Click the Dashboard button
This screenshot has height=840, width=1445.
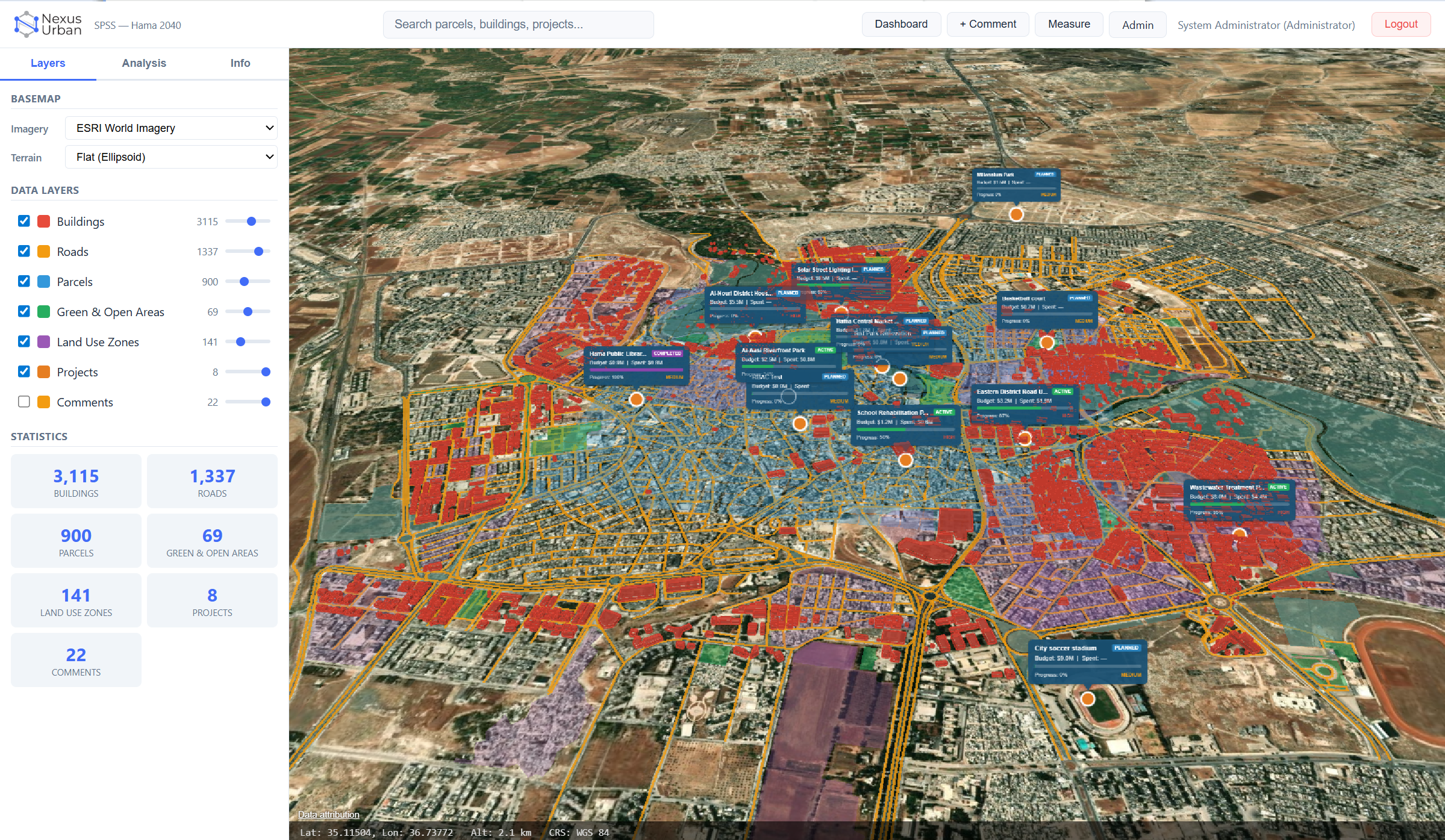[901, 24]
